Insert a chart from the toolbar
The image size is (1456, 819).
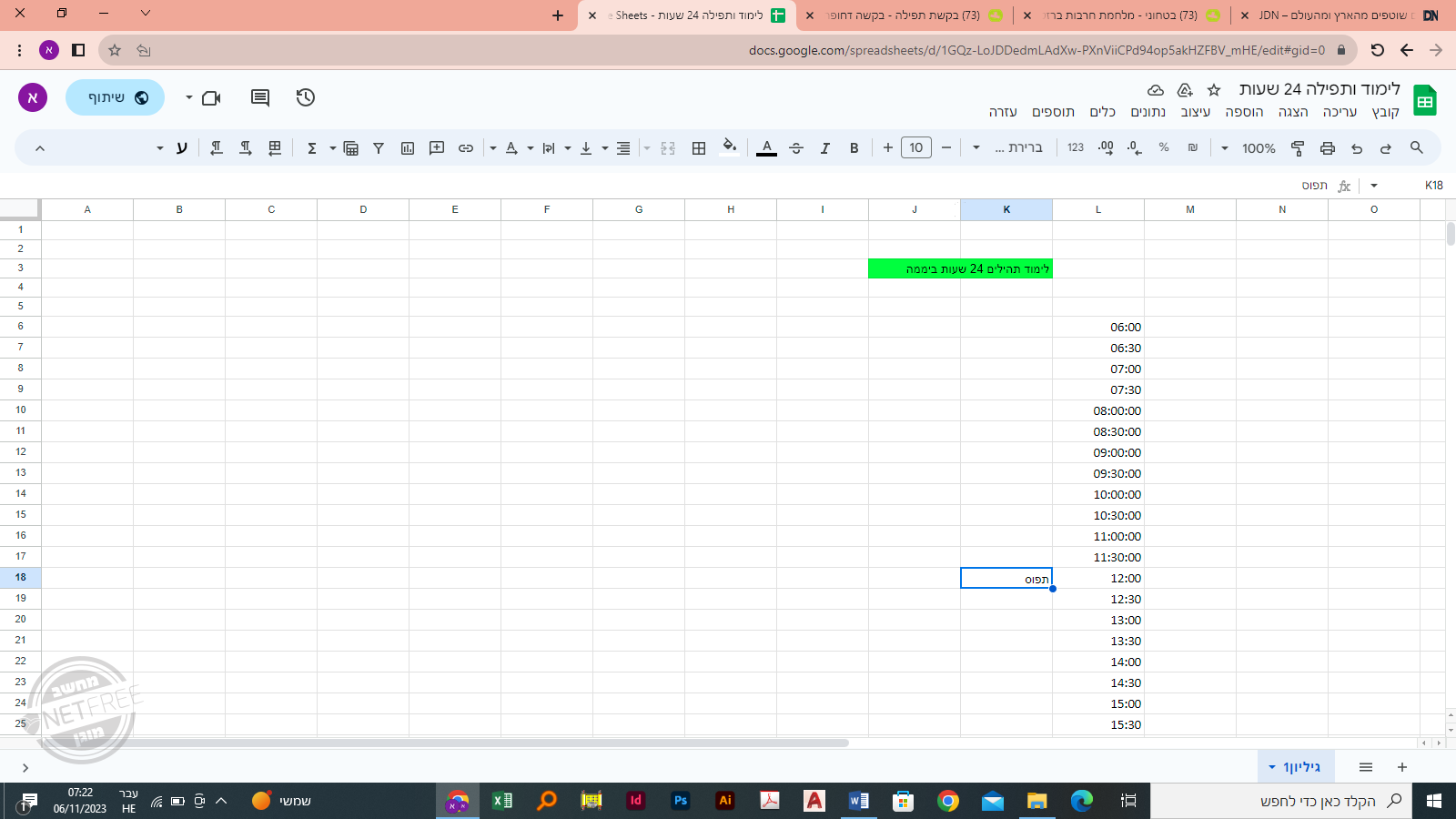tap(408, 147)
